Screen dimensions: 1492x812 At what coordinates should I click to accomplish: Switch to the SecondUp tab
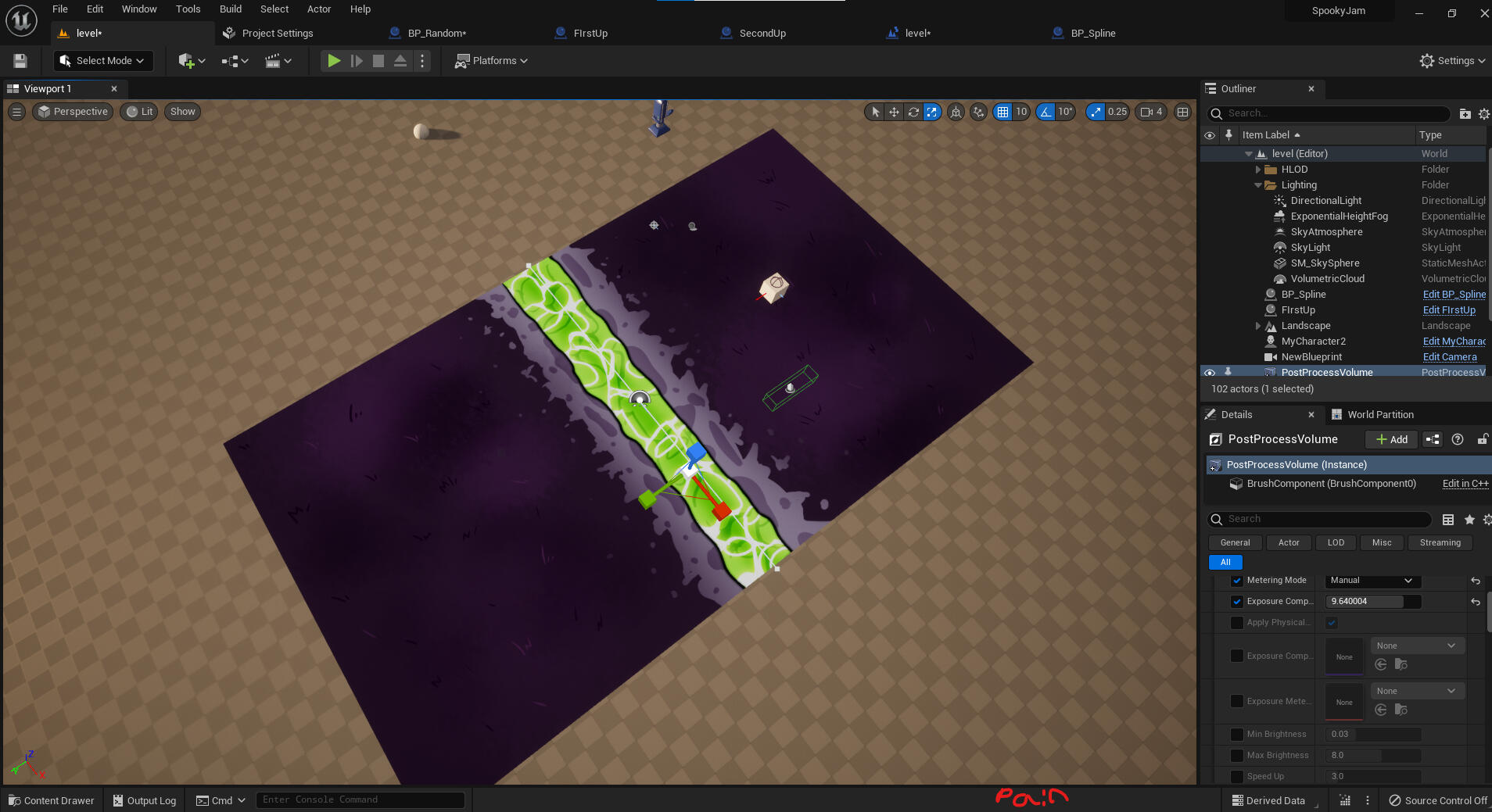[762, 33]
